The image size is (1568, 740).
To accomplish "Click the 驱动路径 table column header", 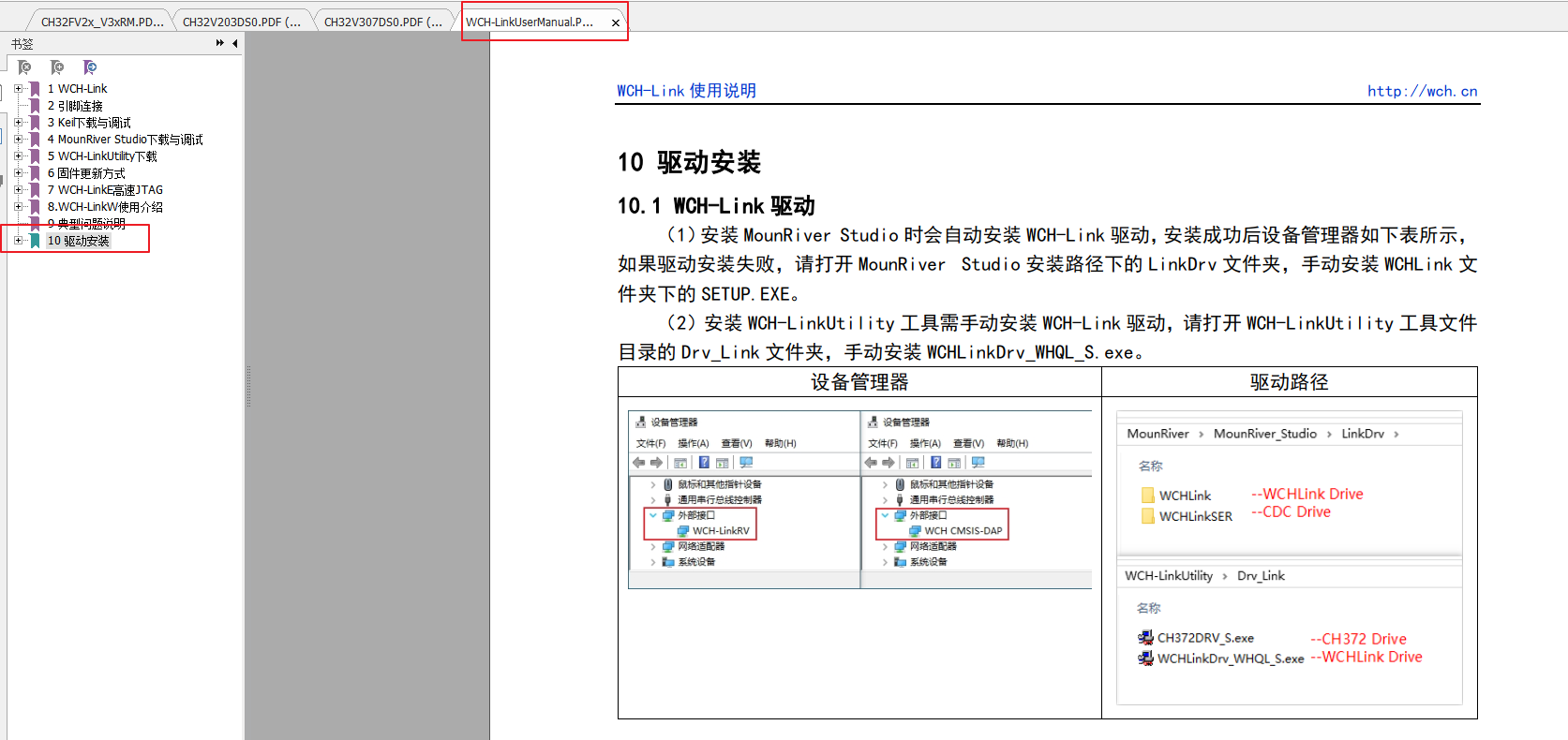I will click(1289, 382).
